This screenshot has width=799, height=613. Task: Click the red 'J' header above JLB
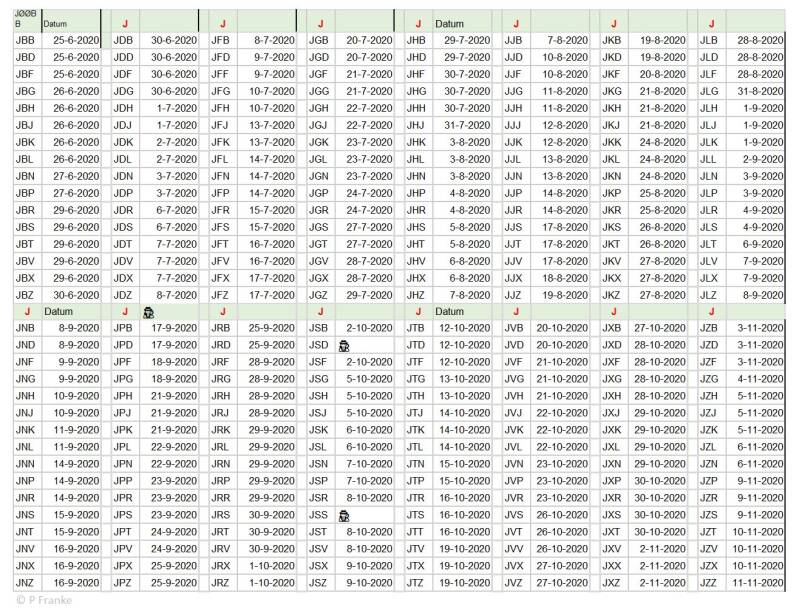pos(711,23)
